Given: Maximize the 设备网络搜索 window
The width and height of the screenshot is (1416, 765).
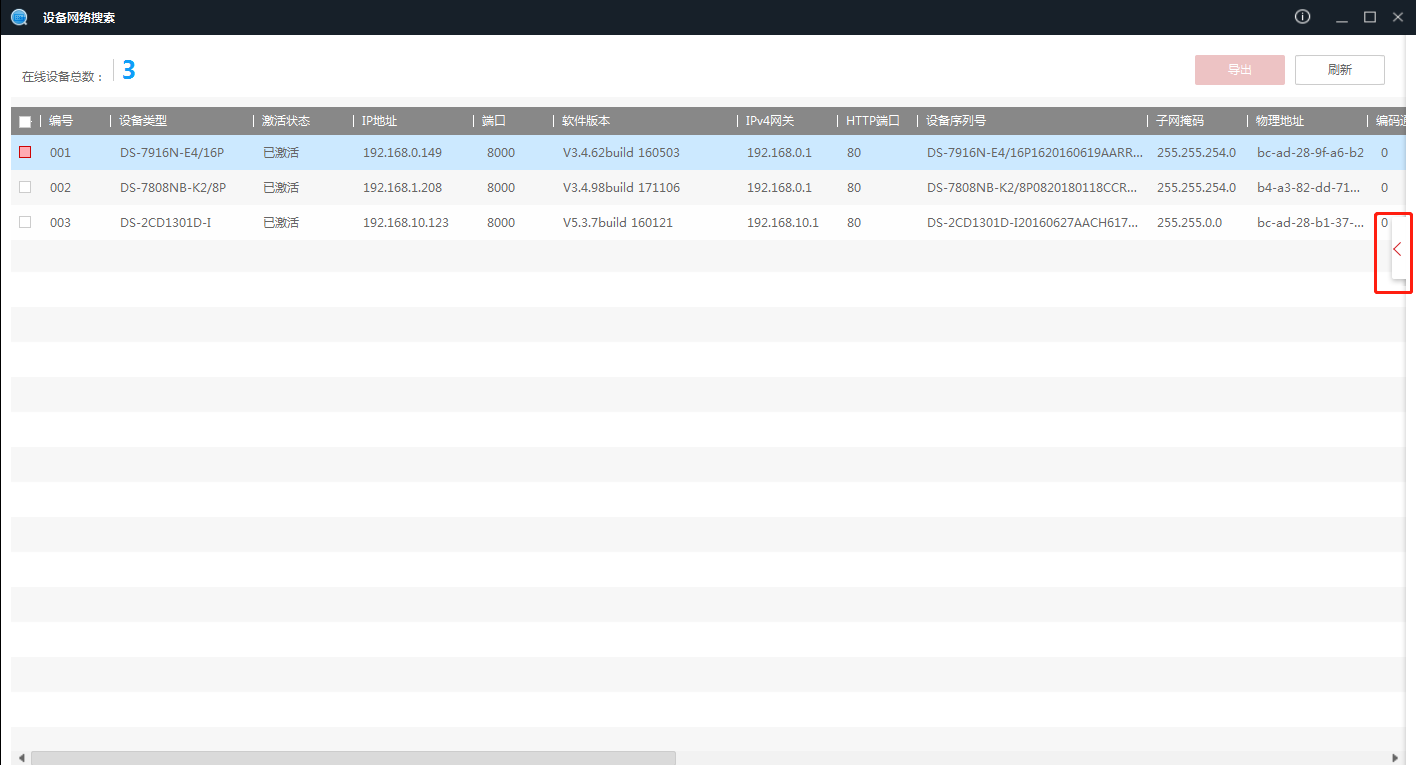Looking at the screenshot, I should pyautogui.click(x=1370, y=17).
